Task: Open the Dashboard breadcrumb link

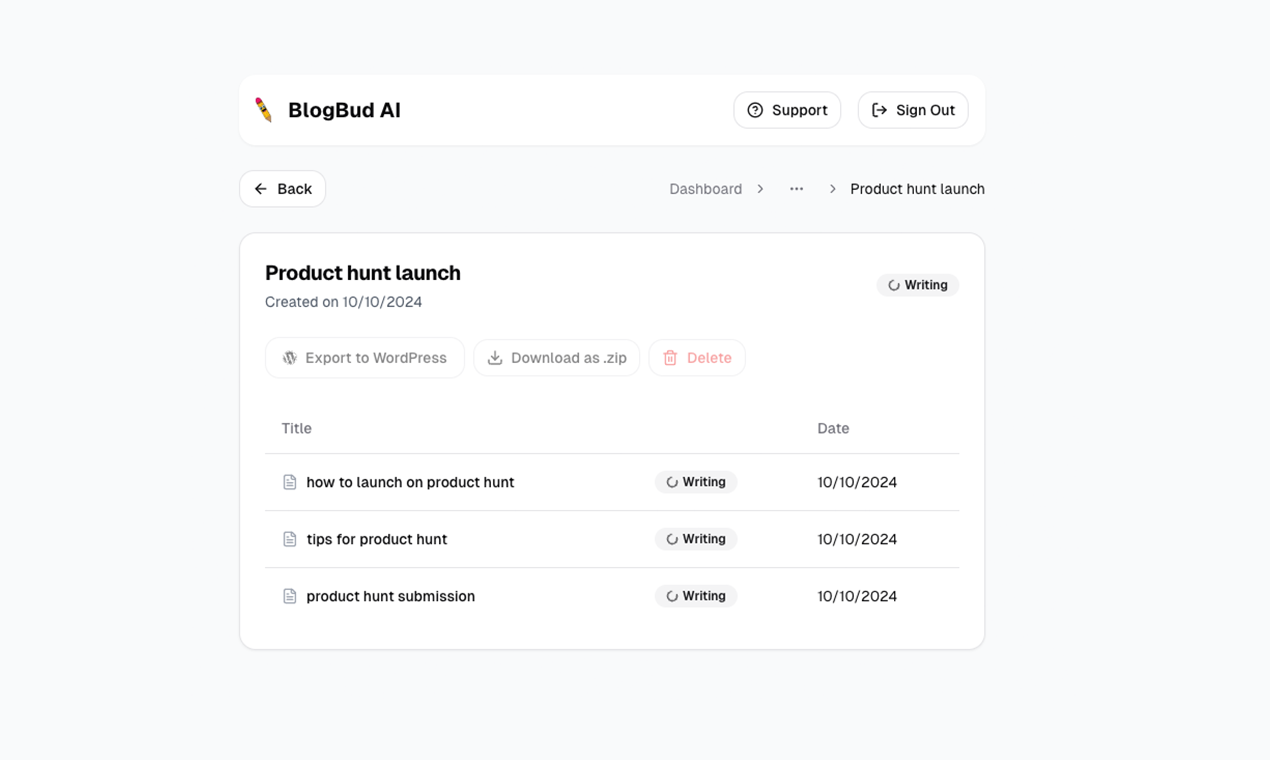Action: pos(705,188)
